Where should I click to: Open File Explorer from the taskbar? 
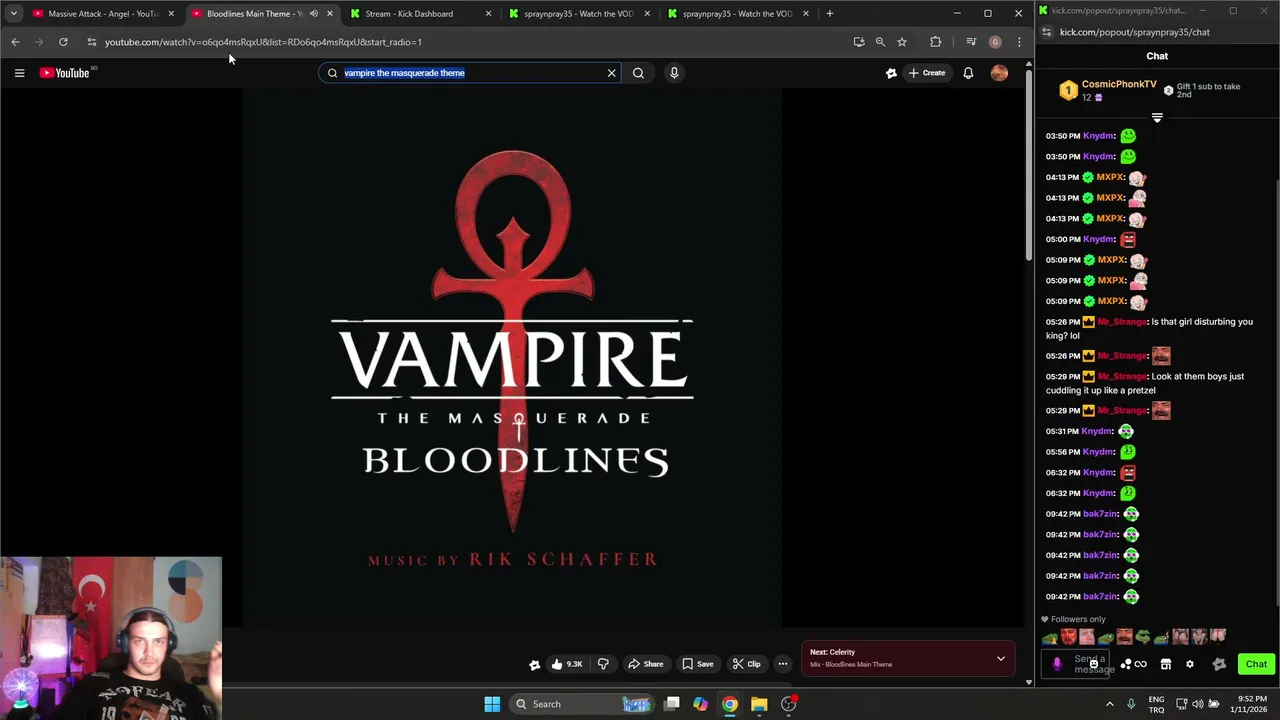tap(759, 704)
